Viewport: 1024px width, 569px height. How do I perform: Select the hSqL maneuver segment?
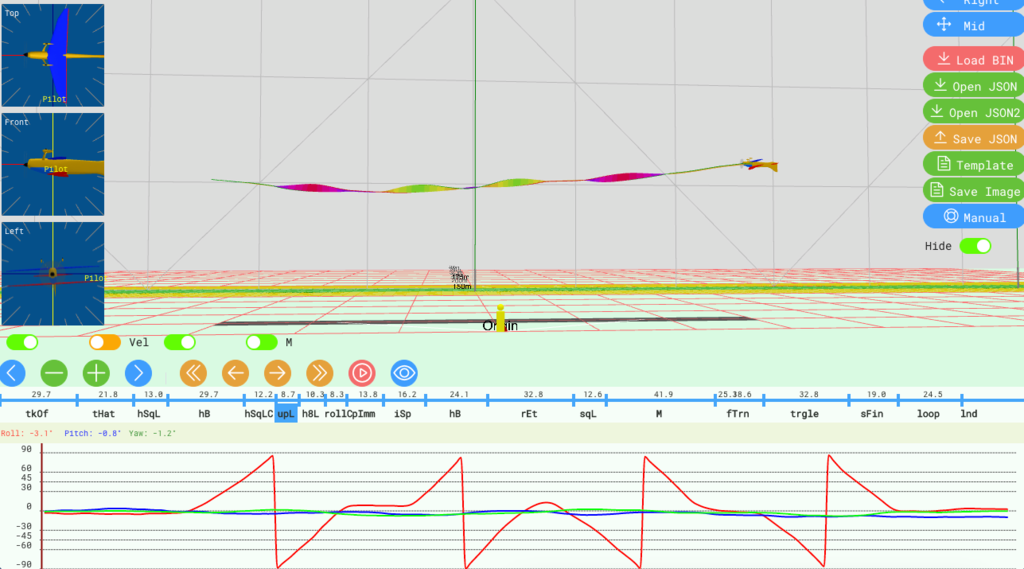[149, 414]
